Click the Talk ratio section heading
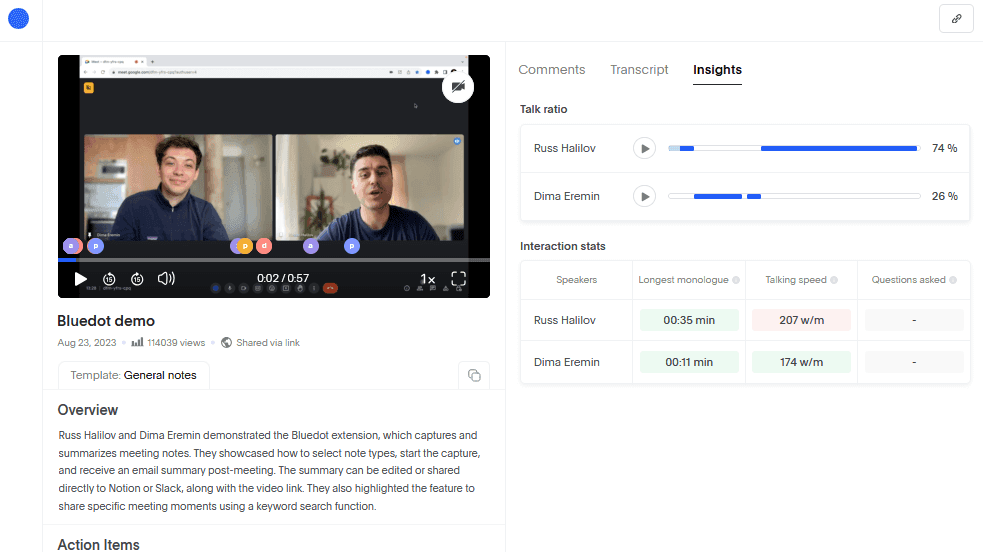The width and height of the screenshot is (983, 552). click(544, 109)
